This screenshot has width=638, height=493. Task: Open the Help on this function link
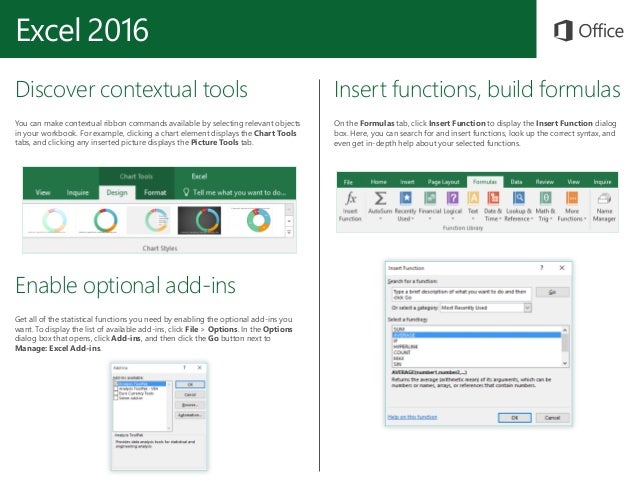point(412,417)
